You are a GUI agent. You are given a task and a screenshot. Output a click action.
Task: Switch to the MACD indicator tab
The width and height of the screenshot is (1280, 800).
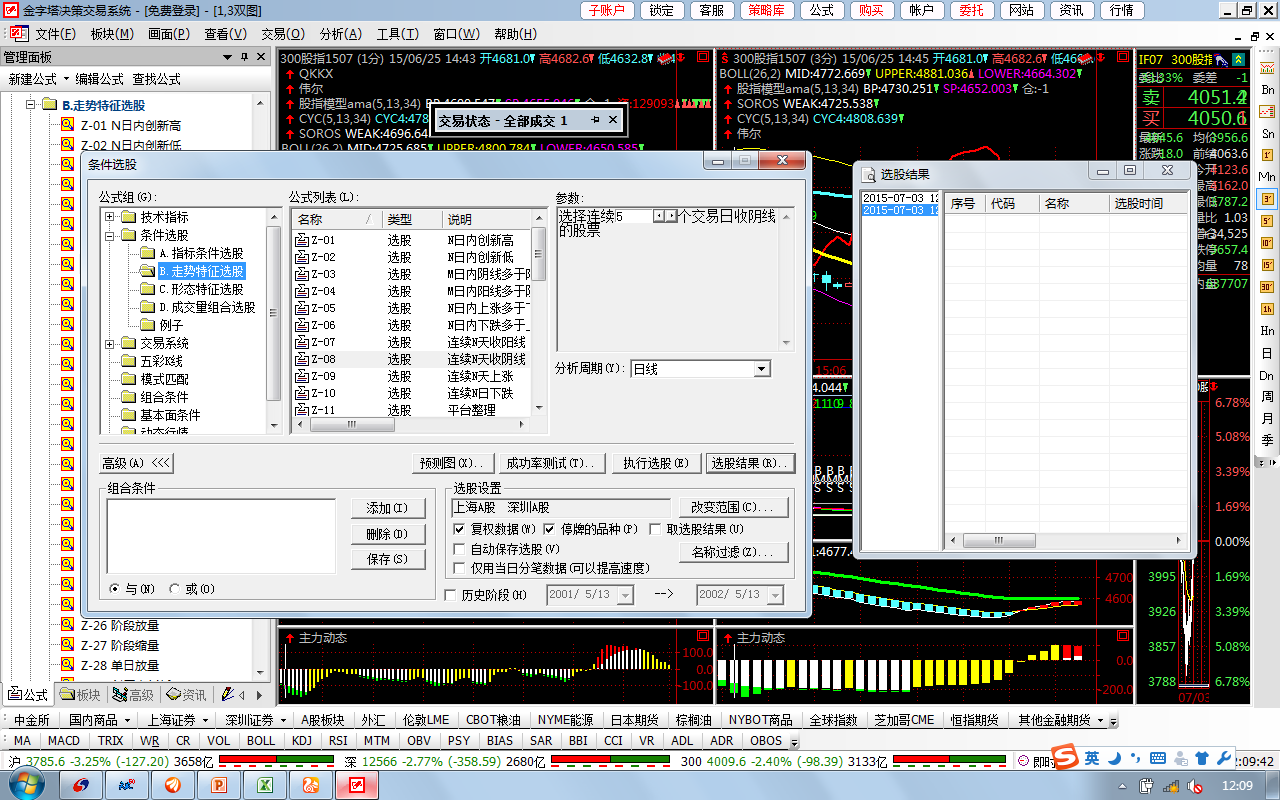coord(63,741)
